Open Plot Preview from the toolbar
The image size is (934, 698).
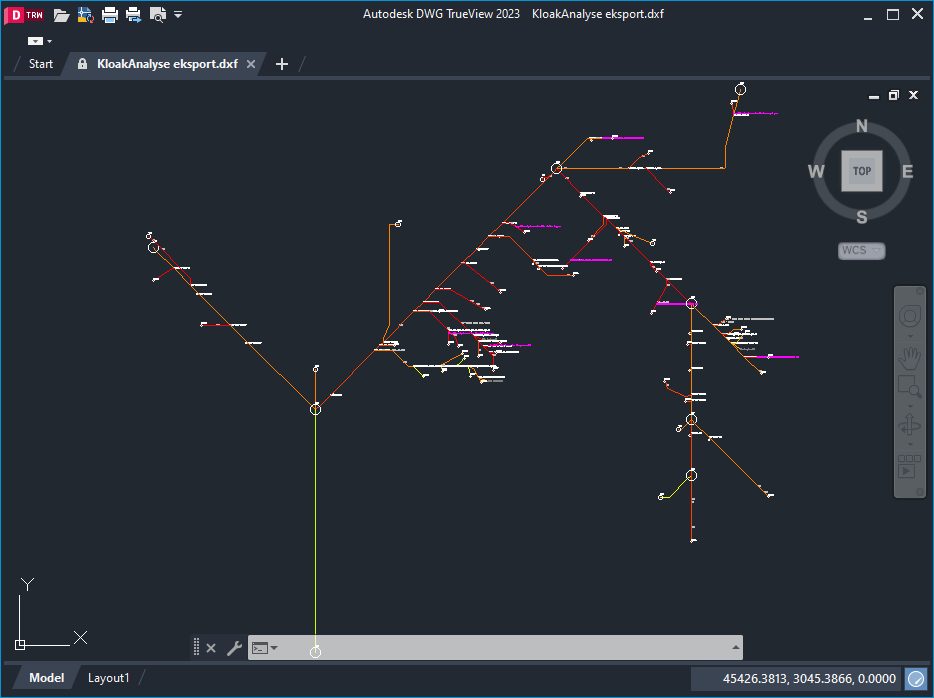pos(155,15)
